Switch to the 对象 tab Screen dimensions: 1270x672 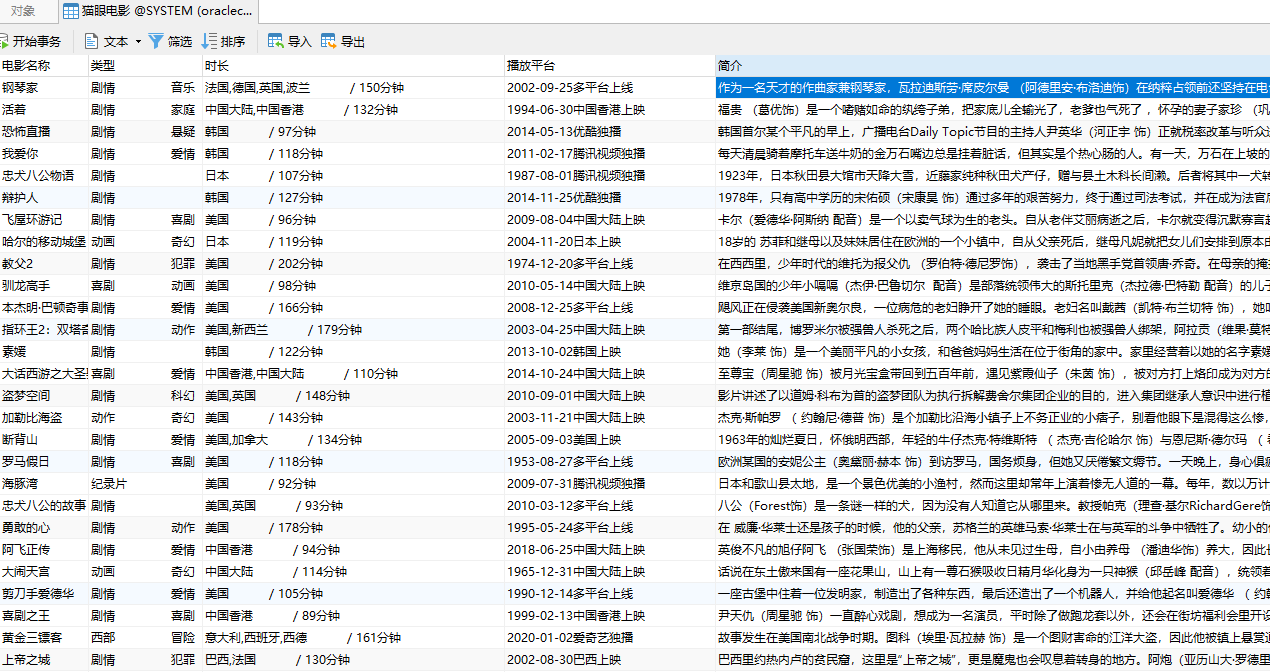tap(23, 11)
